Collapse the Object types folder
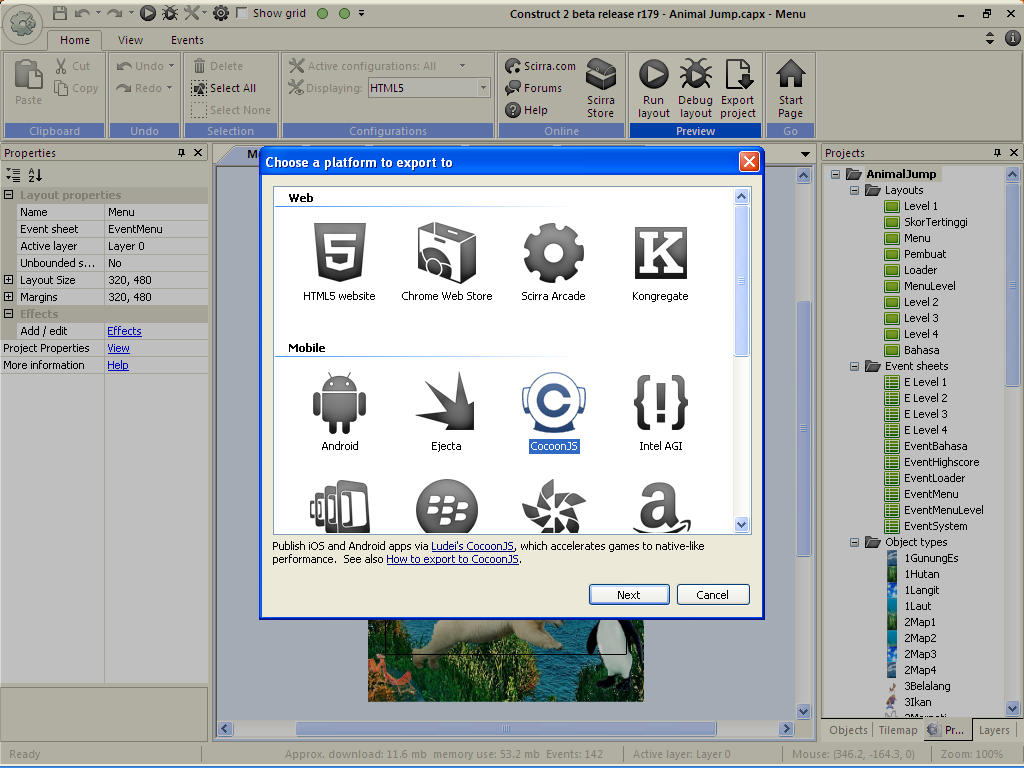This screenshot has height=768, width=1024. point(854,542)
